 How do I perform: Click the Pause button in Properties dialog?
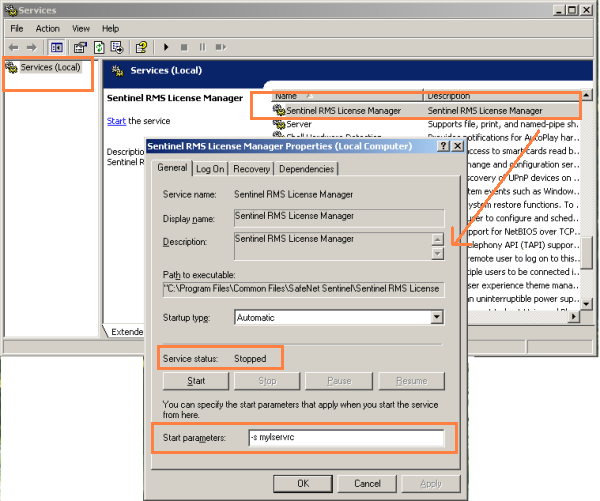(339, 381)
